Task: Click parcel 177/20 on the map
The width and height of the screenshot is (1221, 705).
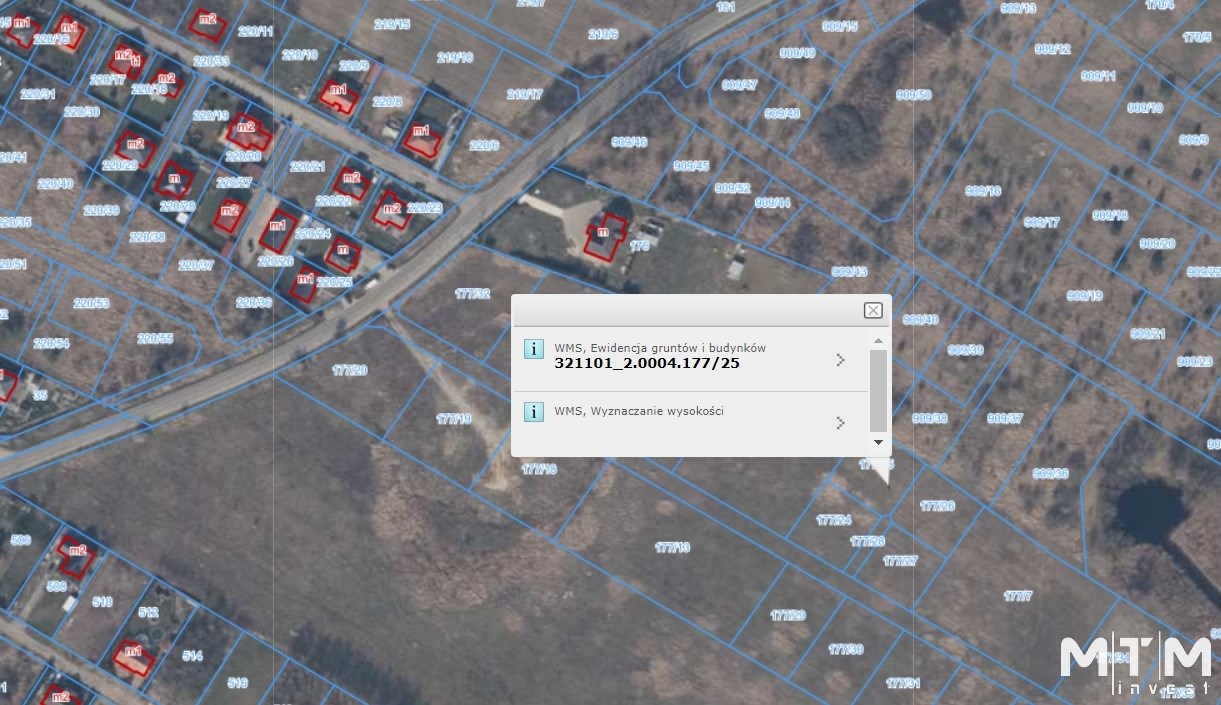Action: click(x=349, y=370)
